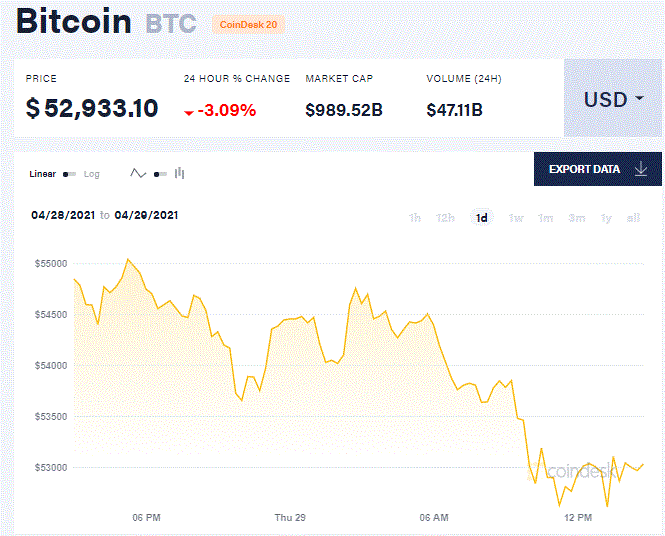Toggle the Linear/Log scale switch
The height and width of the screenshot is (536, 665).
click(x=70, y=174)
